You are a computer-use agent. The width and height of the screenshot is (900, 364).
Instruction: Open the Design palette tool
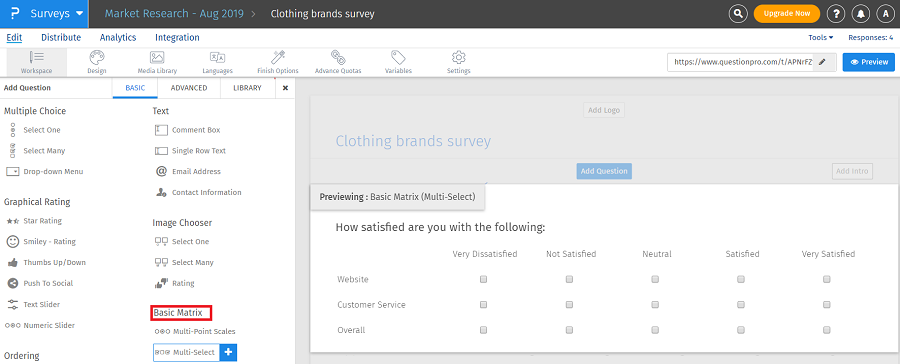(x=96, y=63)
